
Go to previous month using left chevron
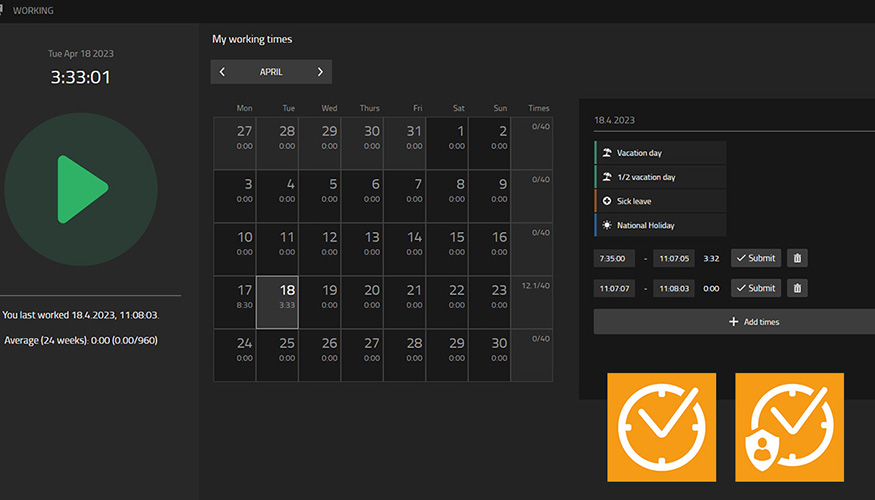222,72
